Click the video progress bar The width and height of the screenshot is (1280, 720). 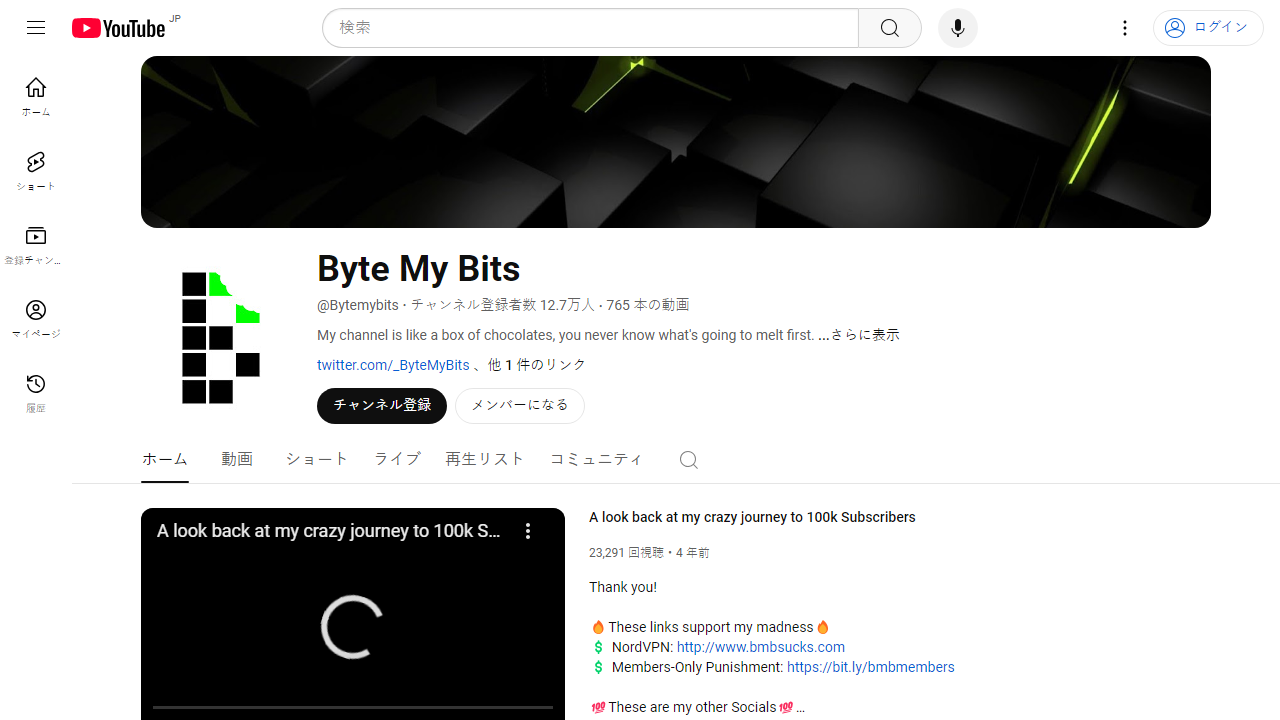[352, 707]
